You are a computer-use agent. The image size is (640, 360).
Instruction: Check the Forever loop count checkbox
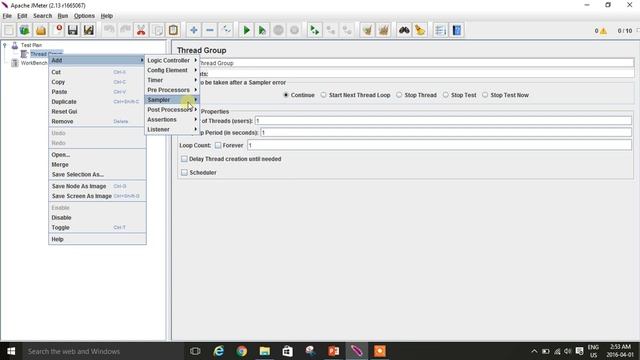218,145
